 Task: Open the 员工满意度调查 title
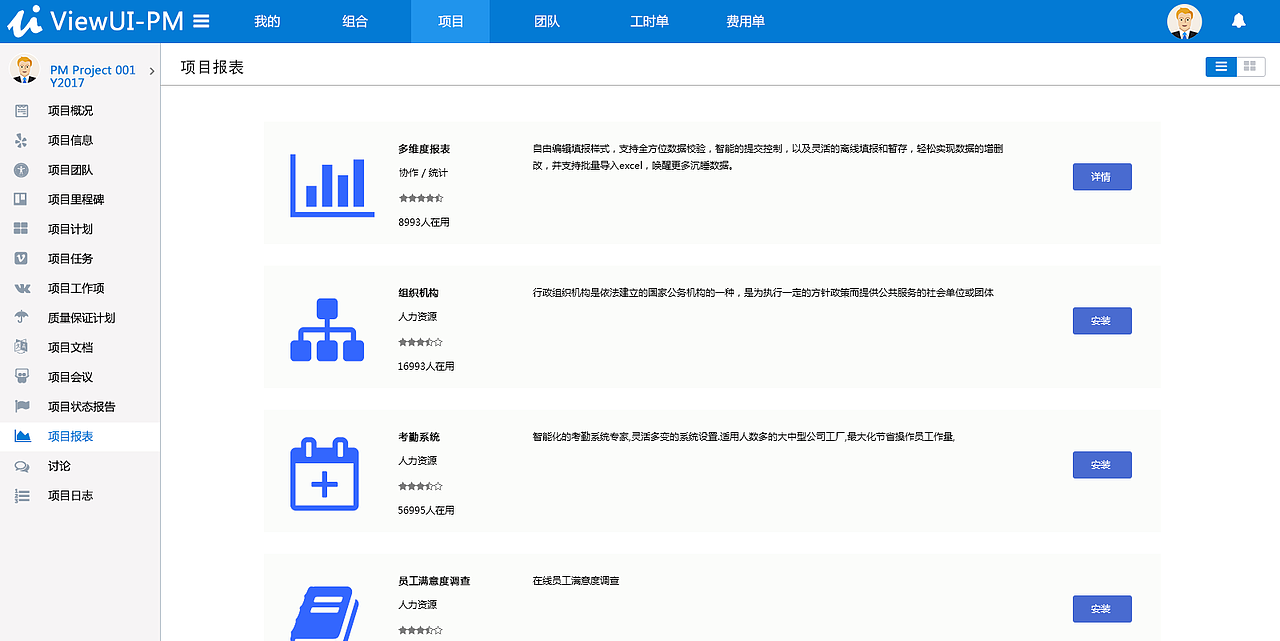[434, 581]
